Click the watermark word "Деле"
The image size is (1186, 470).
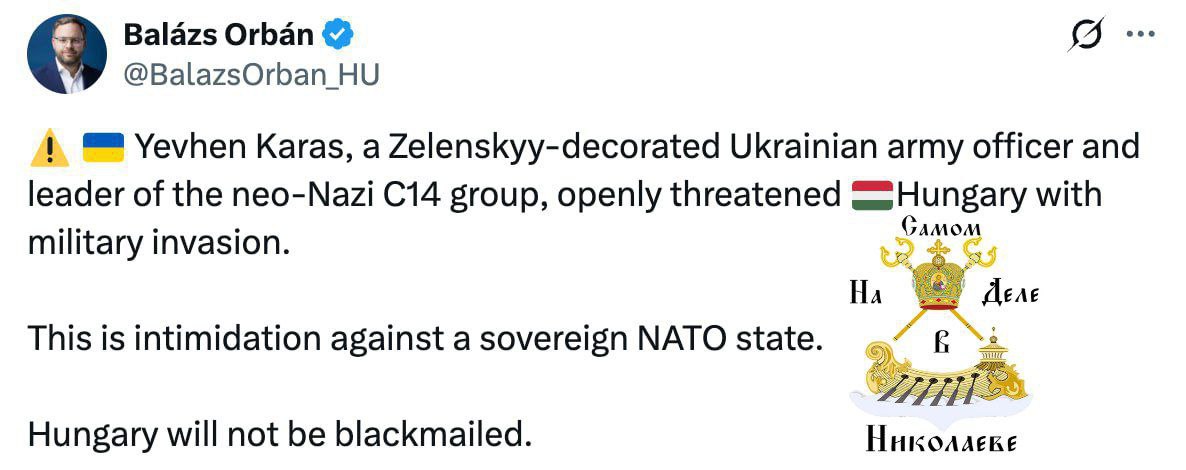point(1011,294)
